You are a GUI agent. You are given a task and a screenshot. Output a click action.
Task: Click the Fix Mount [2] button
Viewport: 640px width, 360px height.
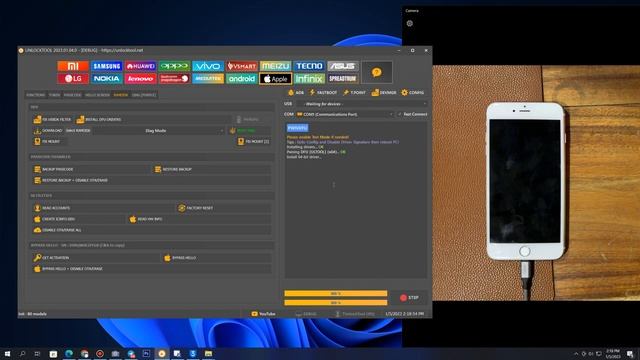tap(253, 142)
